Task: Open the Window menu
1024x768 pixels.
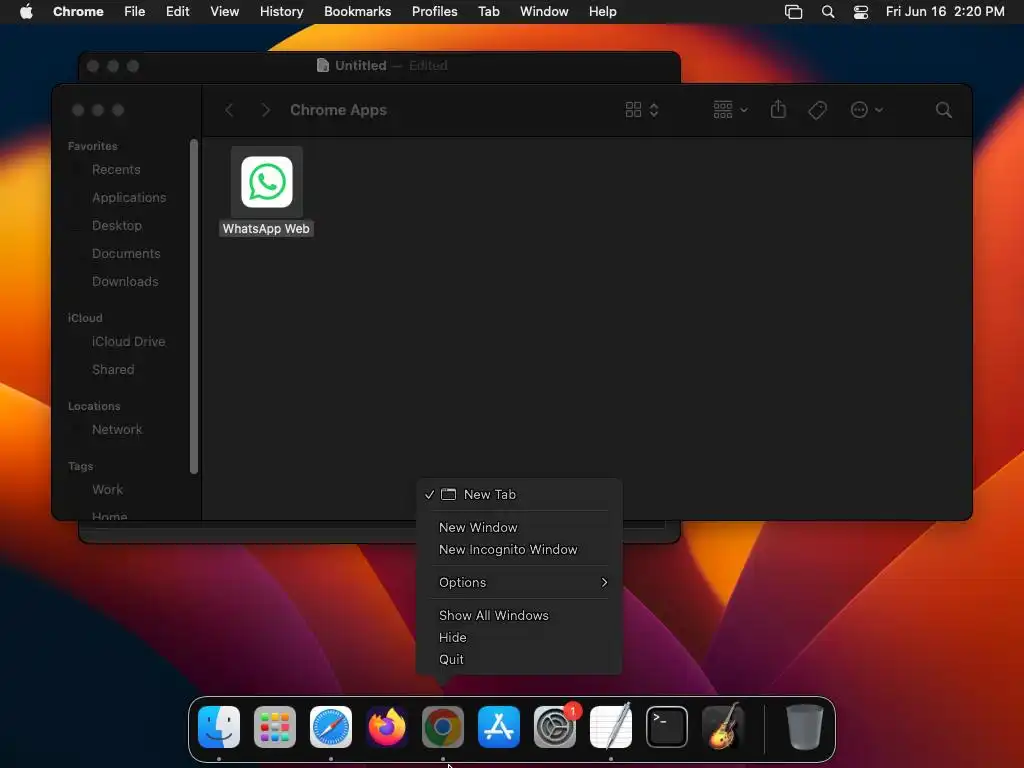Action: click(544, 12)
